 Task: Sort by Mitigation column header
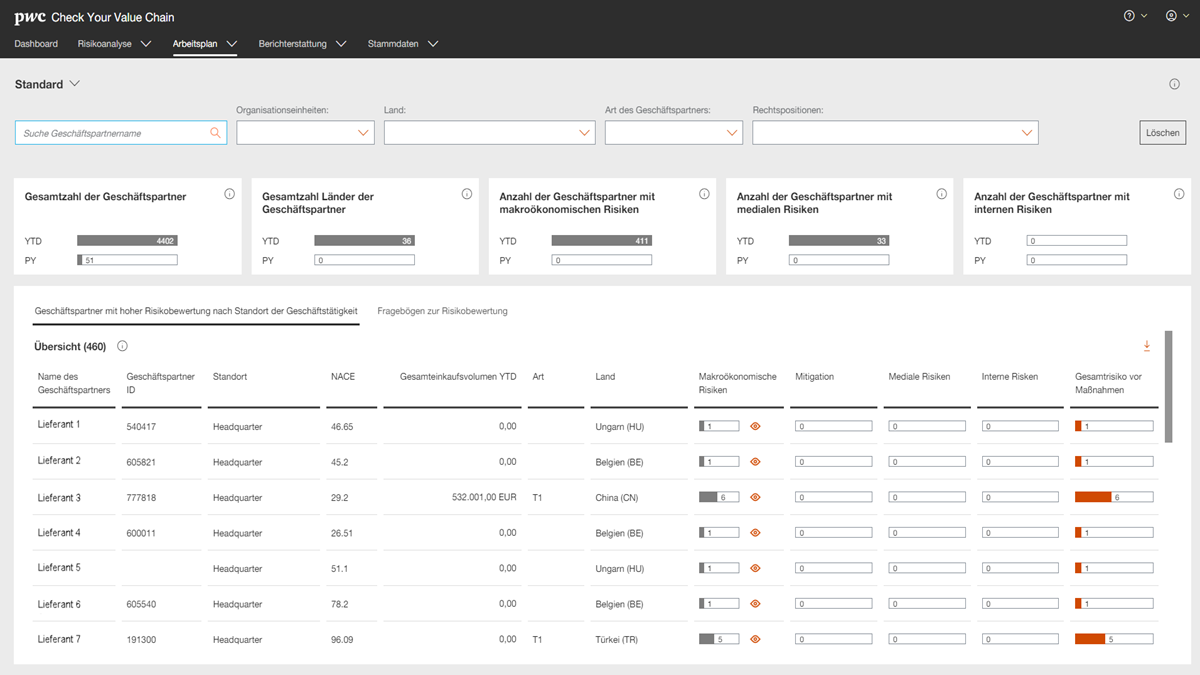(815, 377)
